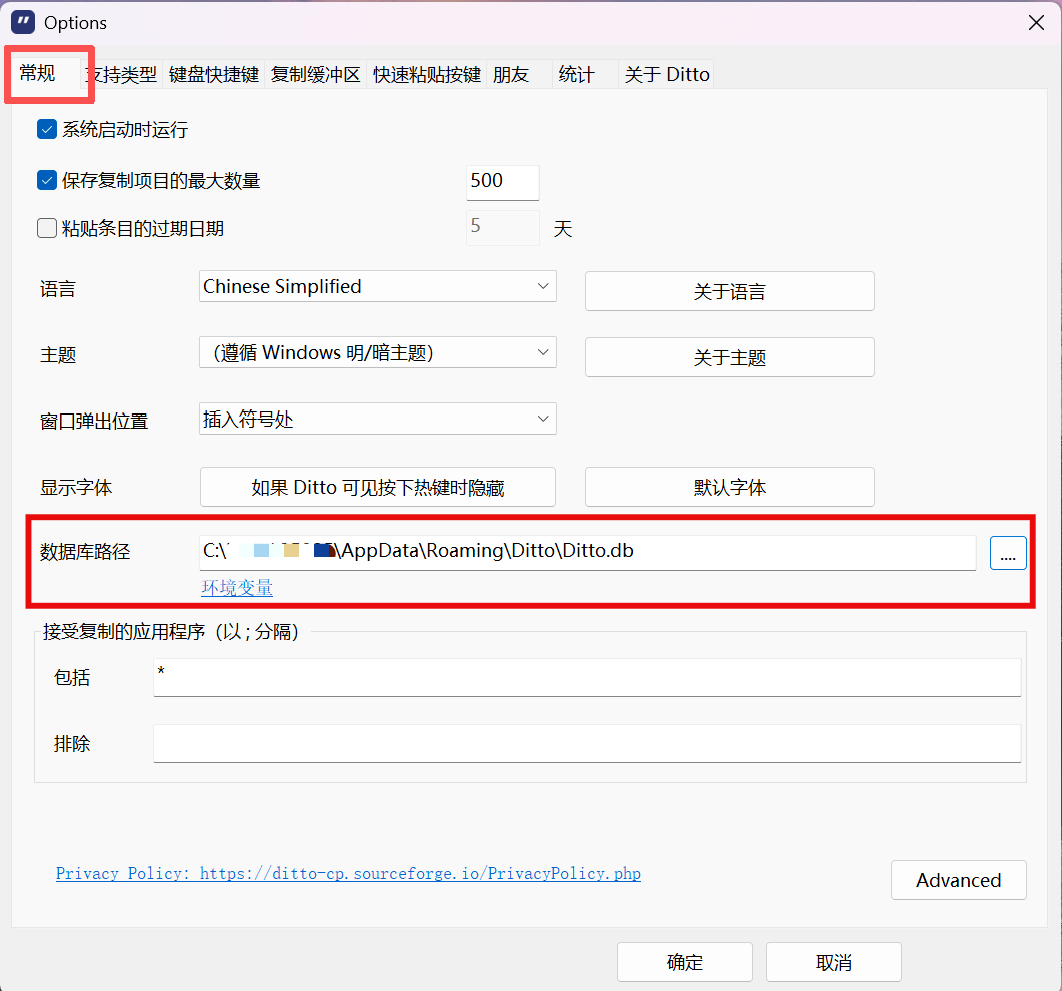1062x991 pixels.
Task: Select the 朋友 tab
Action: [x=519, y=75]
